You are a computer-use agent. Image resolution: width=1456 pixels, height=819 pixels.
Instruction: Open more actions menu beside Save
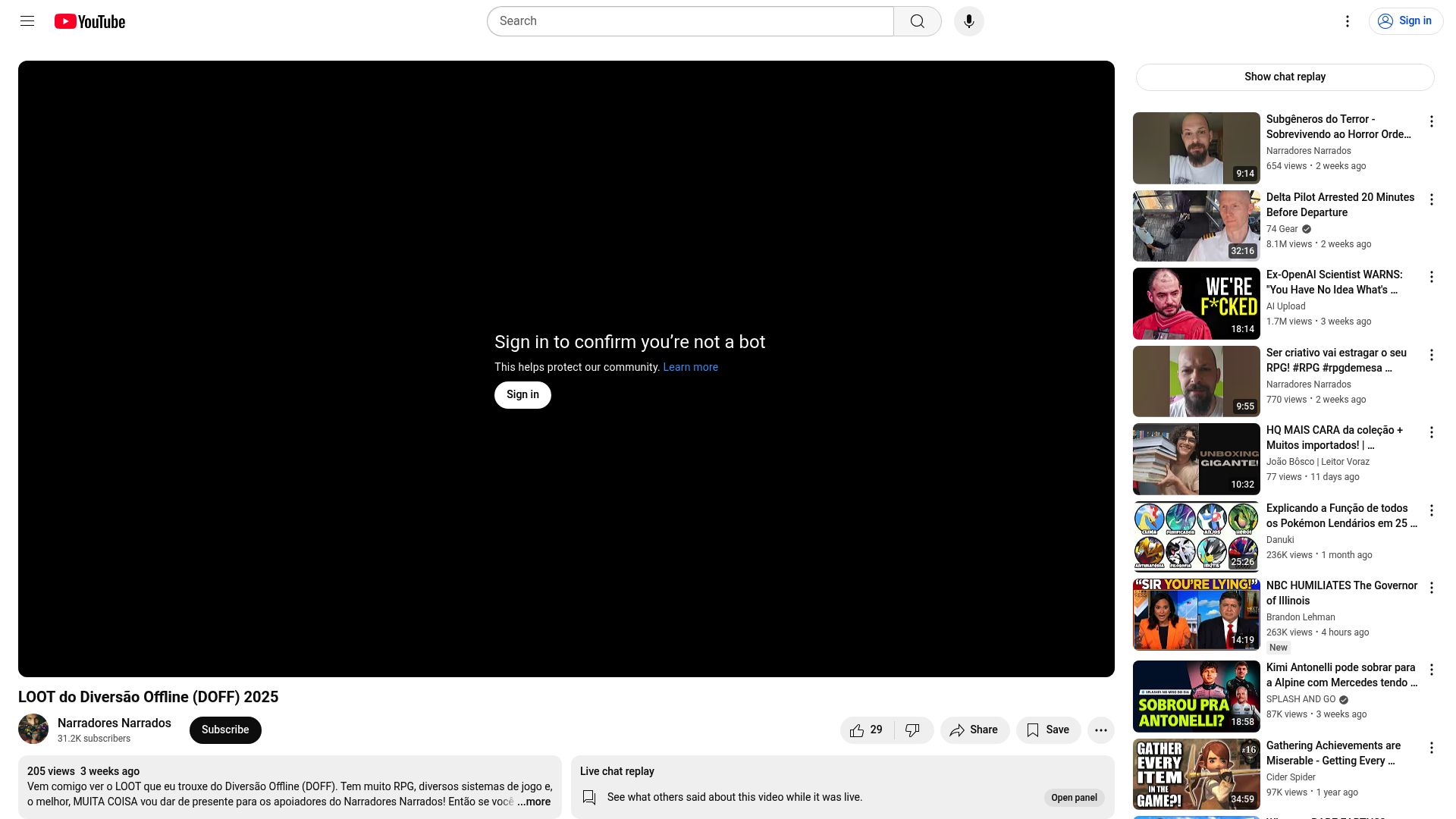1100,730
